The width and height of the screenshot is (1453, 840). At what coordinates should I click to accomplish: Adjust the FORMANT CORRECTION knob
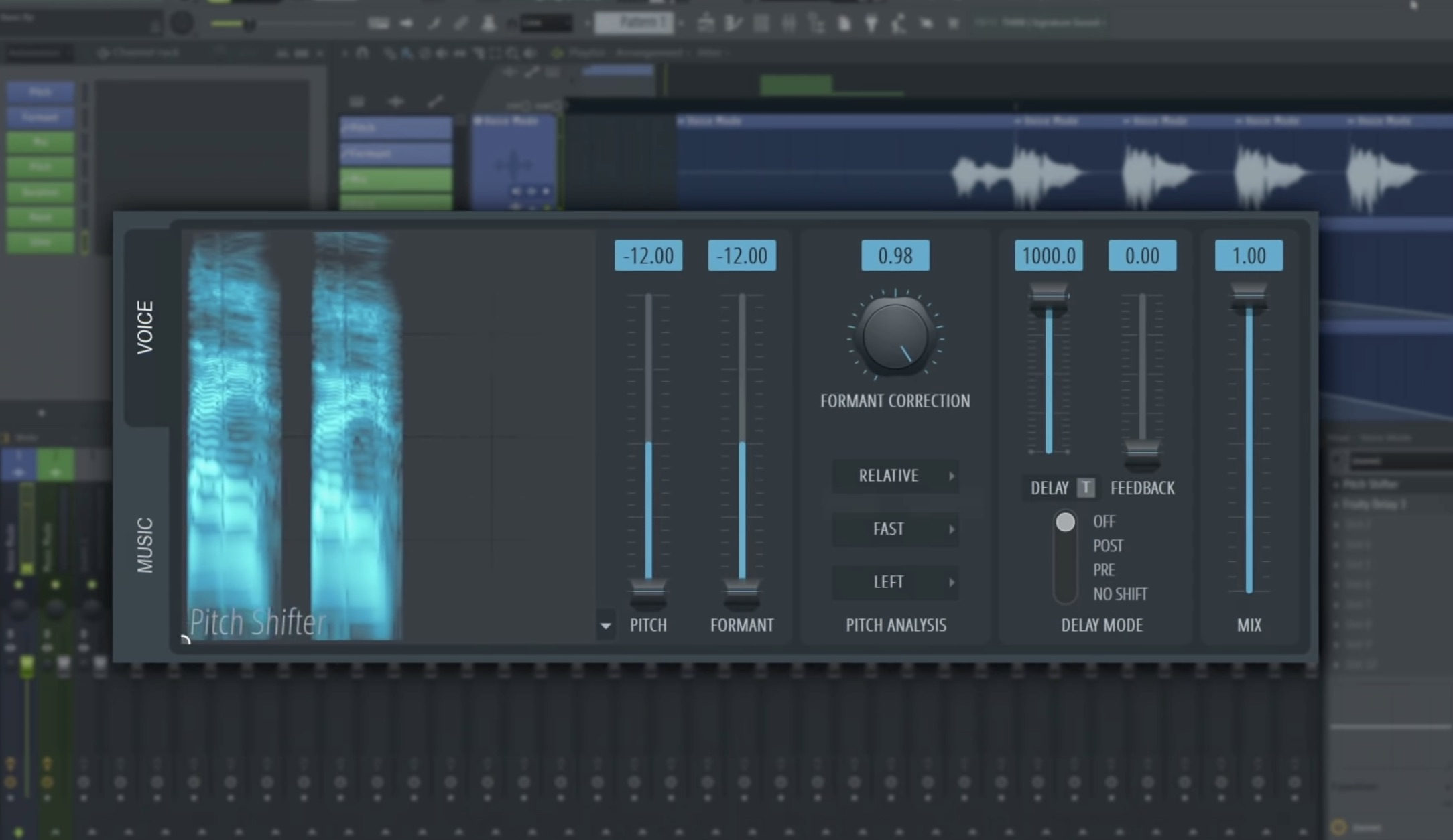pyautogui.click(x=896, y=335)
